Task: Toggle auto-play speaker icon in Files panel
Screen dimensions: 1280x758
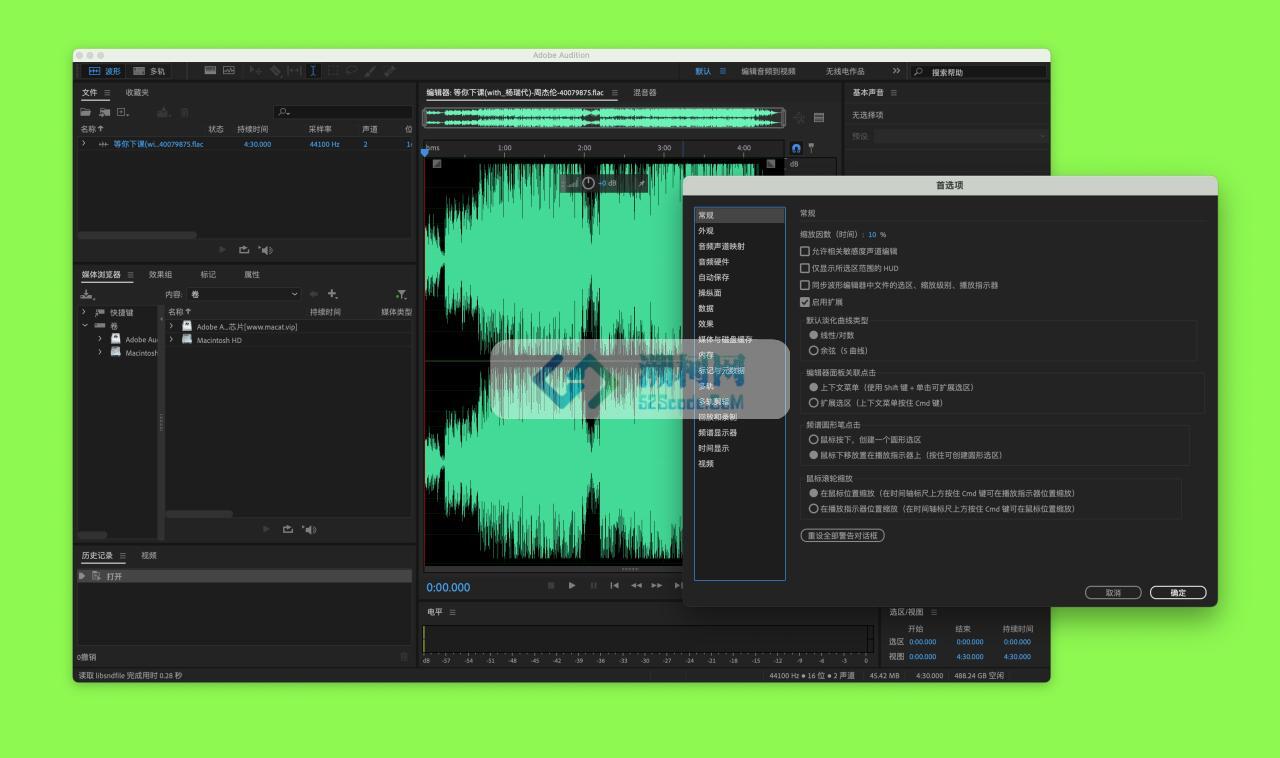Action: pyautogui.click(x=265, y=250)
